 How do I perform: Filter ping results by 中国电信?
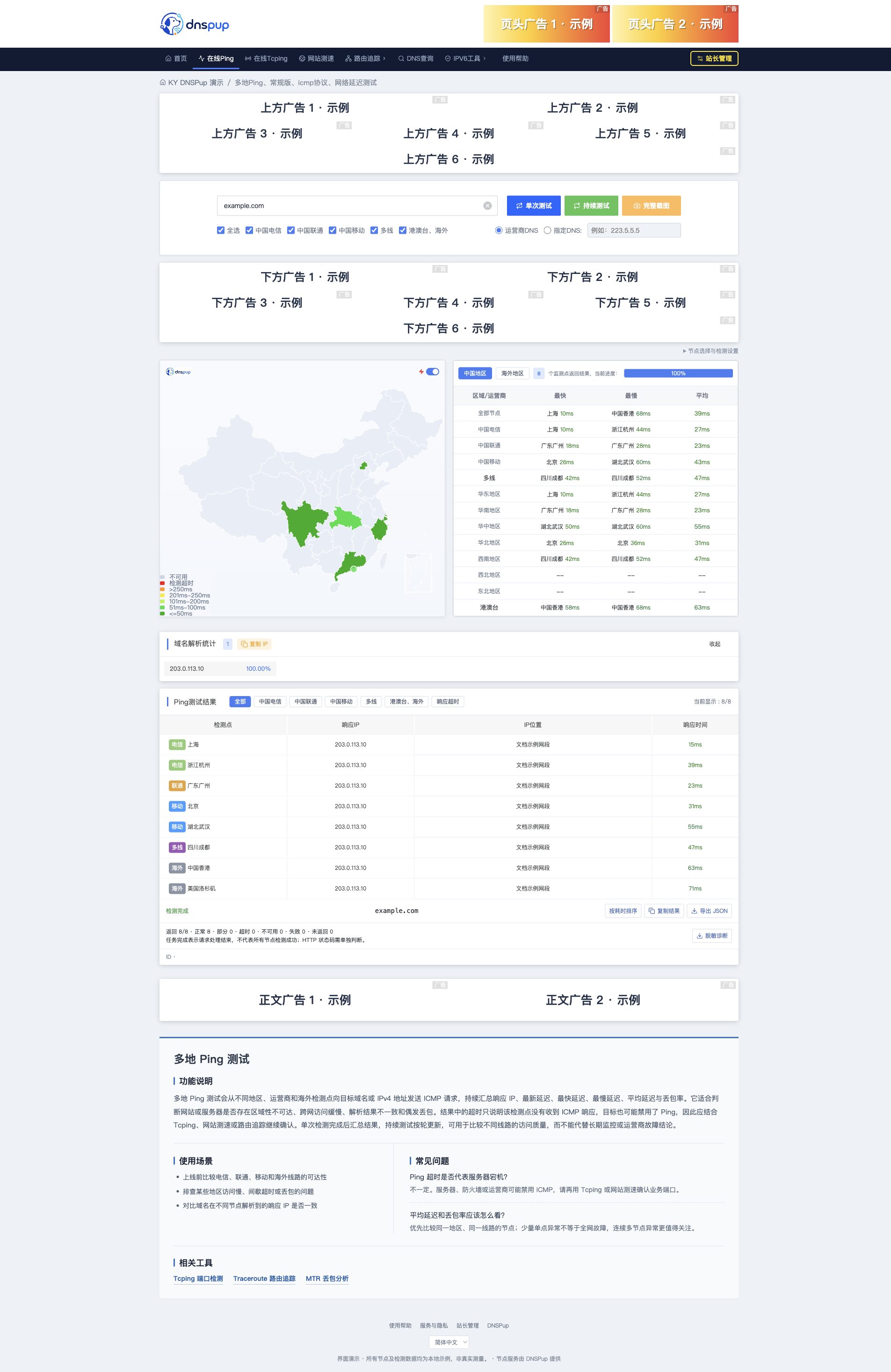click(270, 702)
